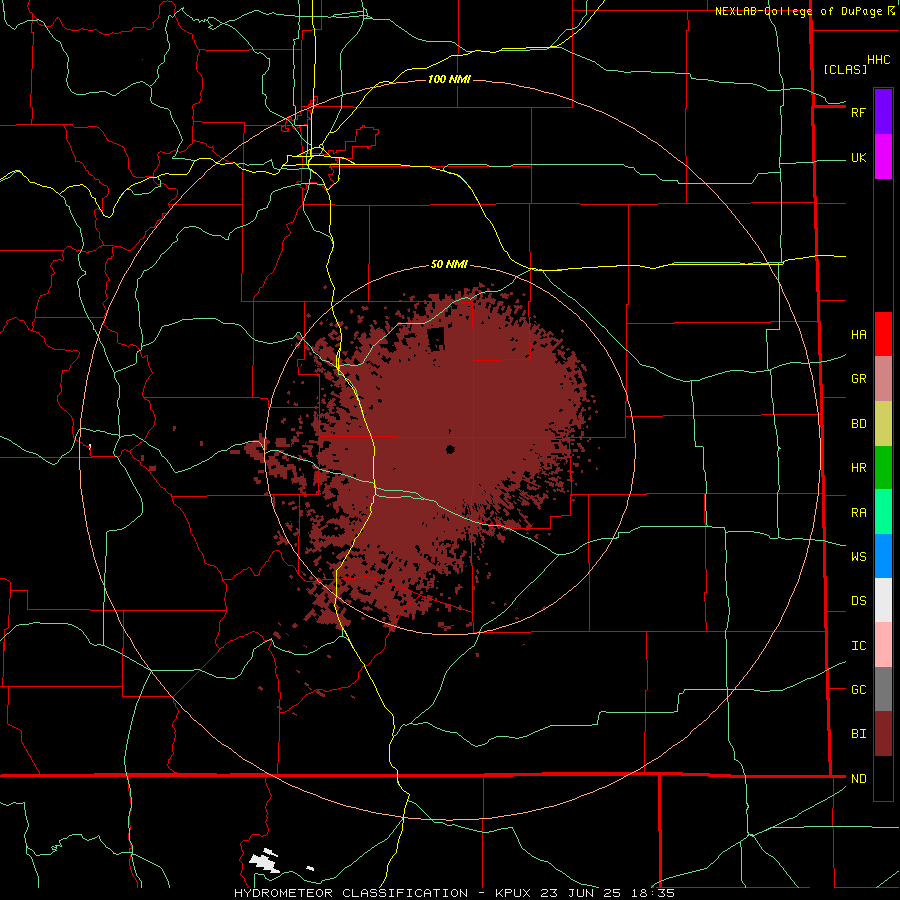
Task: Pick the RA light green legend swatch
Action: (883, 512)
